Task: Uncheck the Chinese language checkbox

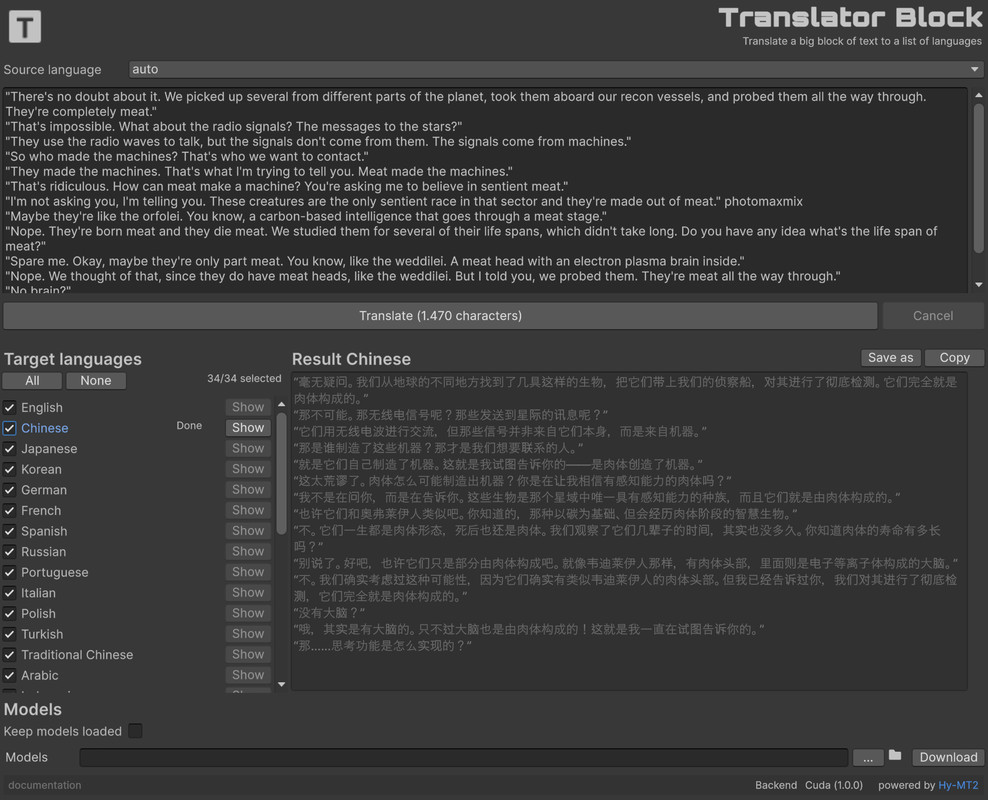Action: 9,428
